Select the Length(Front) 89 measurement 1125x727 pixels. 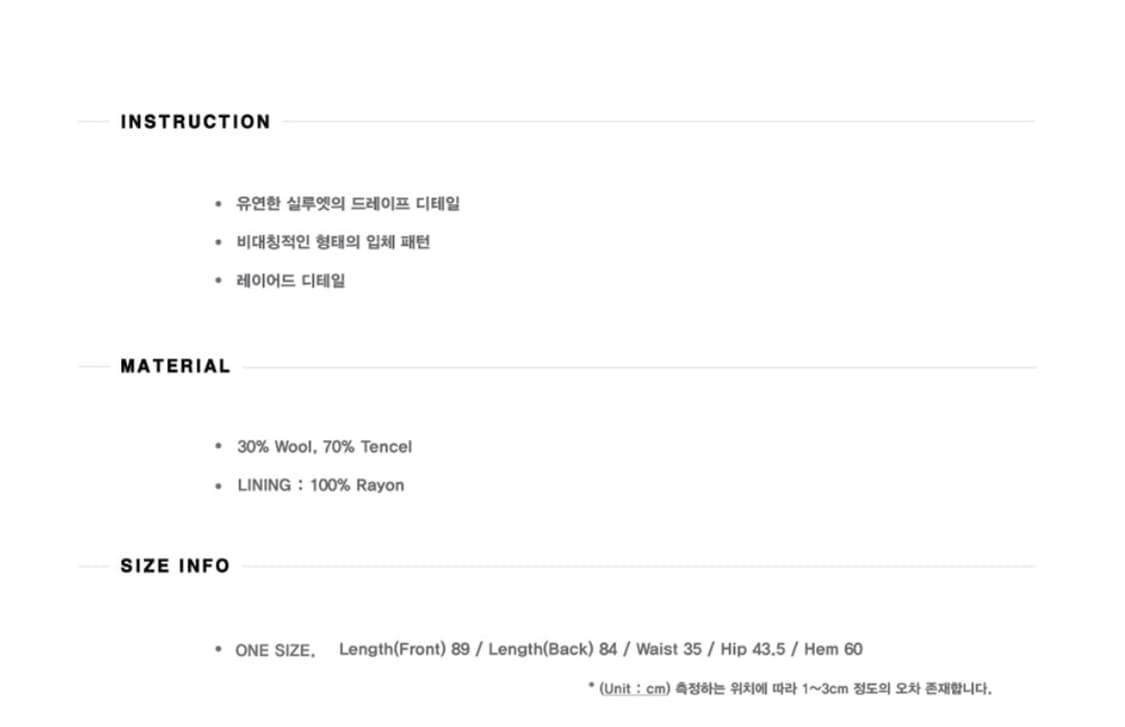[x=404, y=649]
